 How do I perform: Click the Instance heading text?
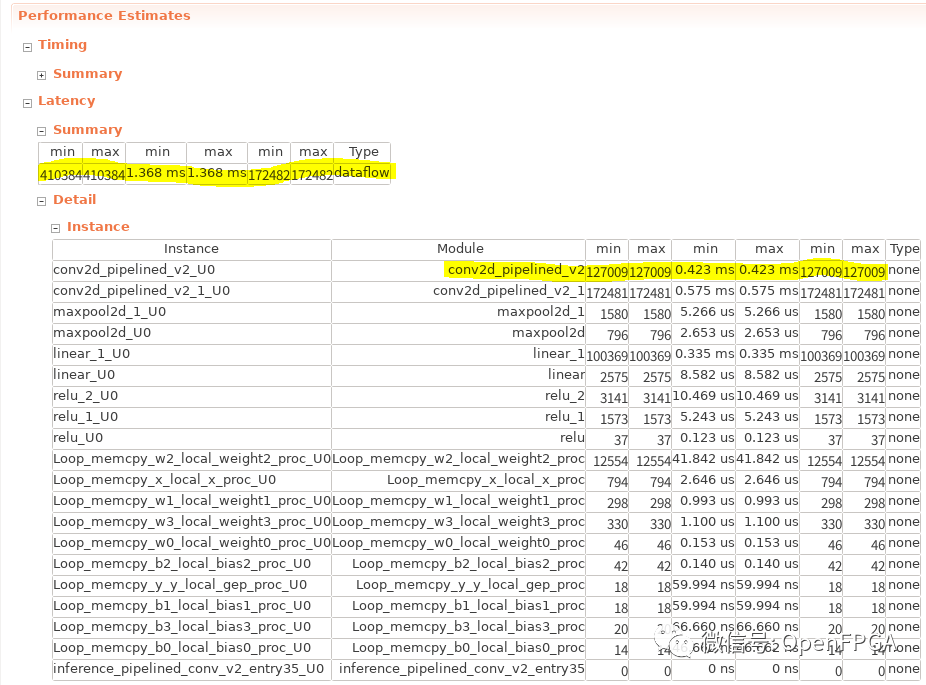(x=98, y=226)
